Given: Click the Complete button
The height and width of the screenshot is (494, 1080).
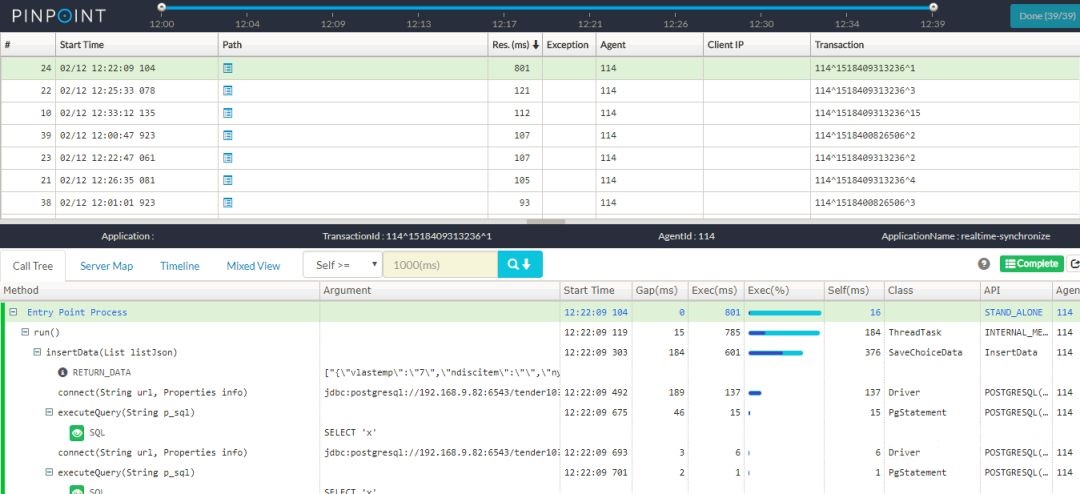Looking at the screenshot, I should point(1032,264).
